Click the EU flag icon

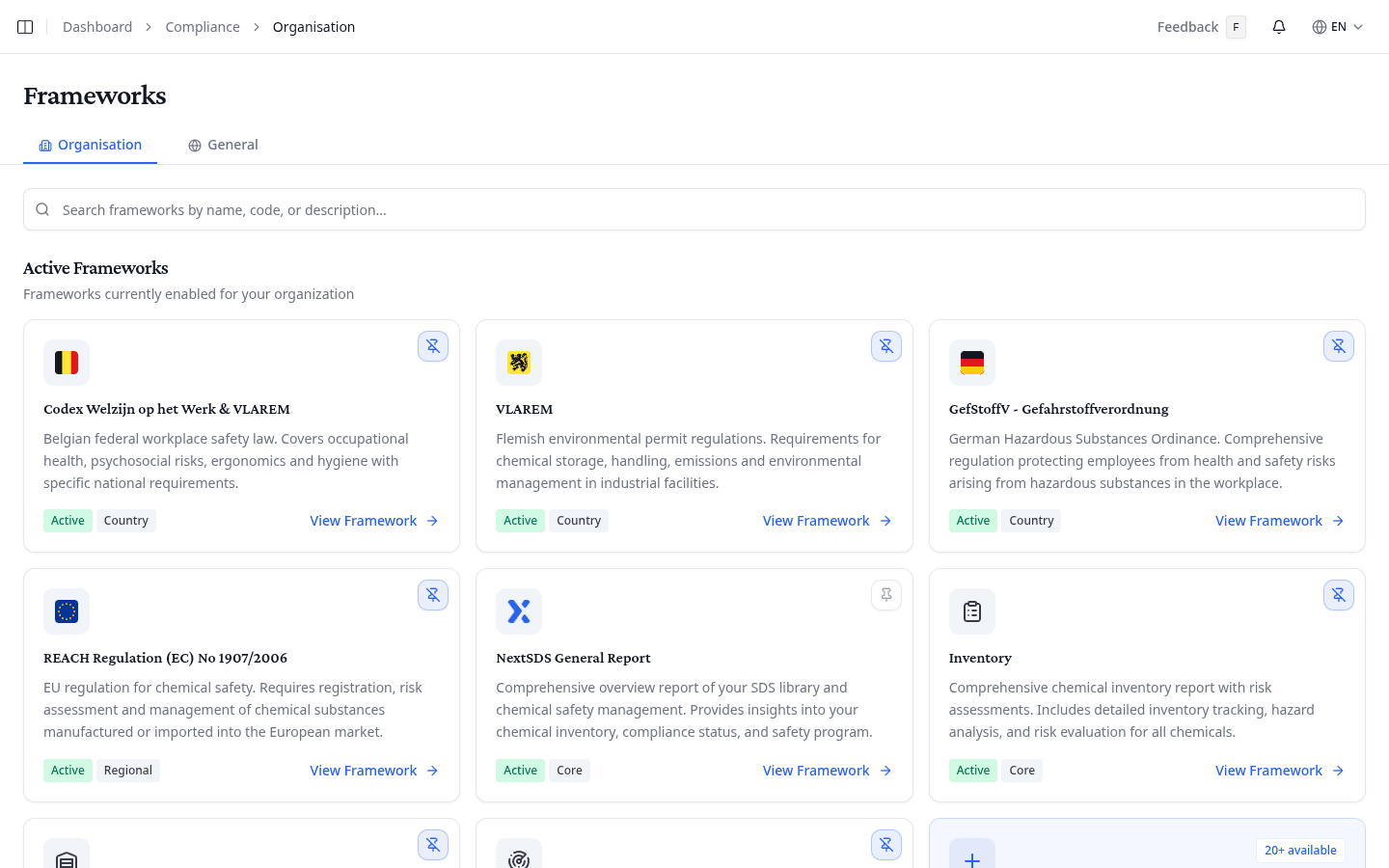click(x=67, y=611)
